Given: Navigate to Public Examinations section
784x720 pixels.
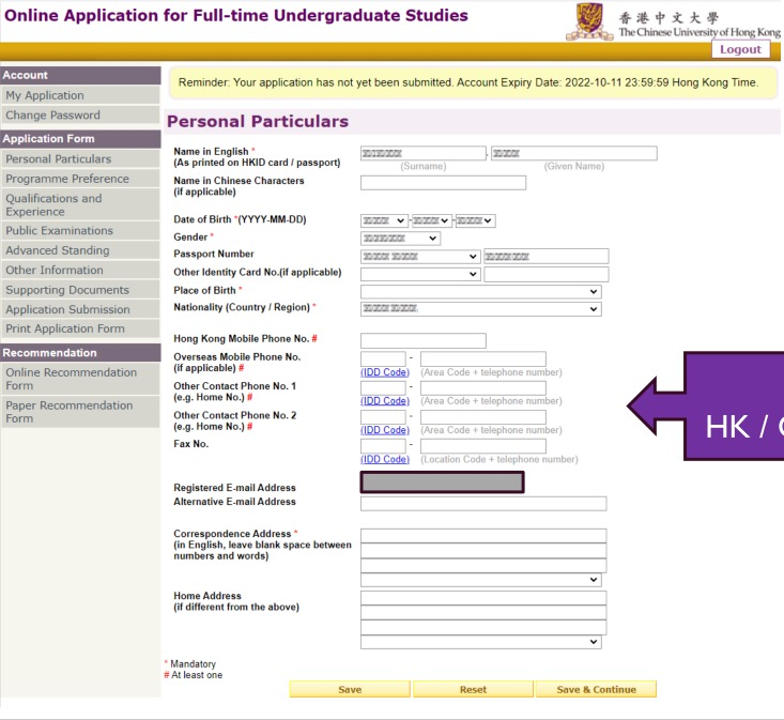Looking at the screenshot, I should pyautogui.click(x=80, y=230).
